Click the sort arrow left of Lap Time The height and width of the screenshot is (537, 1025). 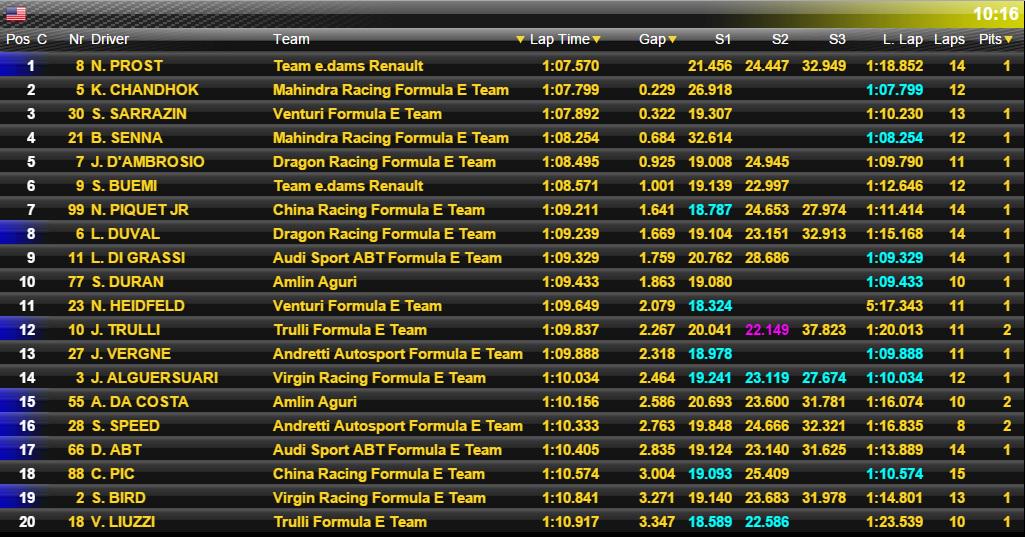[x=520, y=40]
